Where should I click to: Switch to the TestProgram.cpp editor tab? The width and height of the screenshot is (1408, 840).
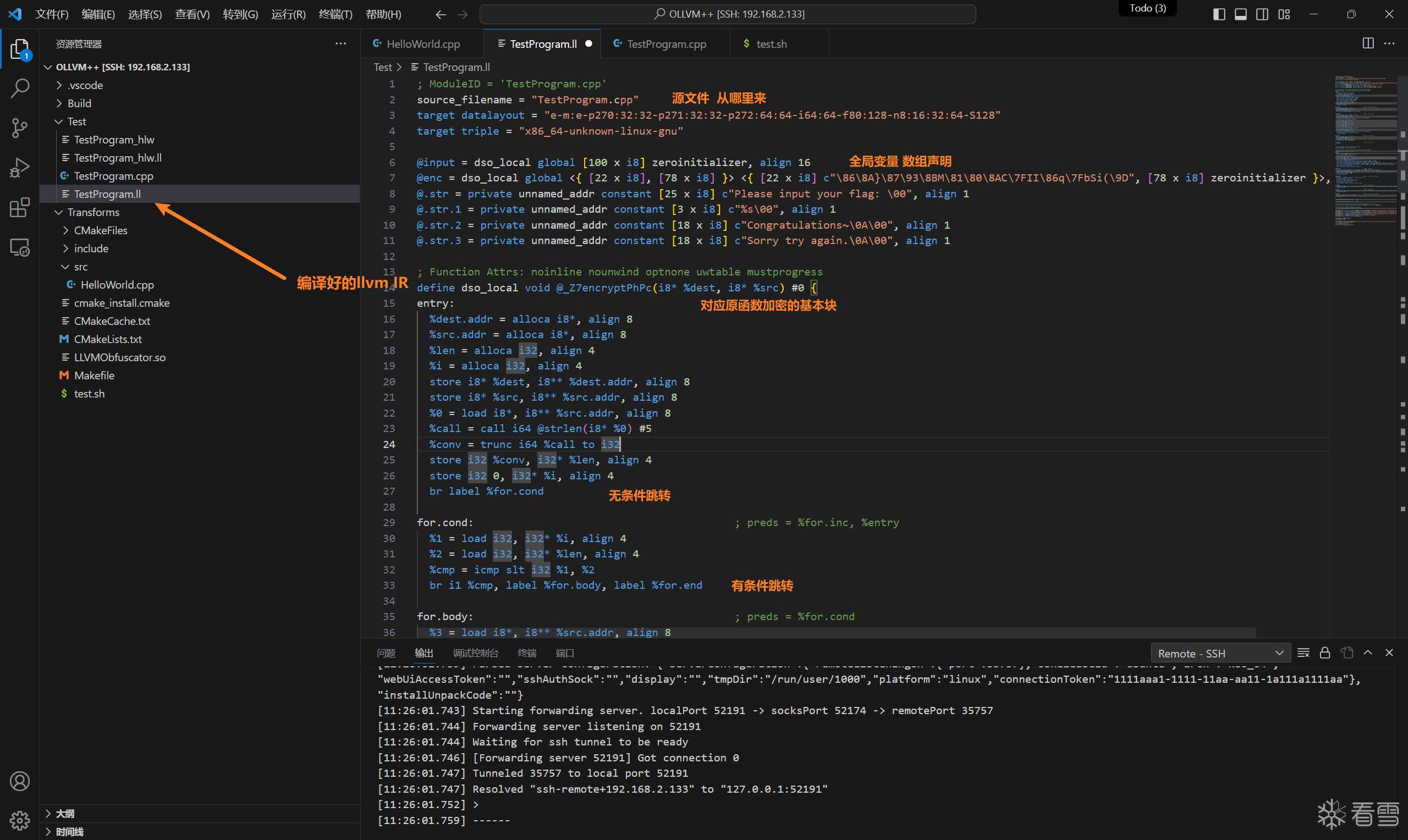[666, 44]
